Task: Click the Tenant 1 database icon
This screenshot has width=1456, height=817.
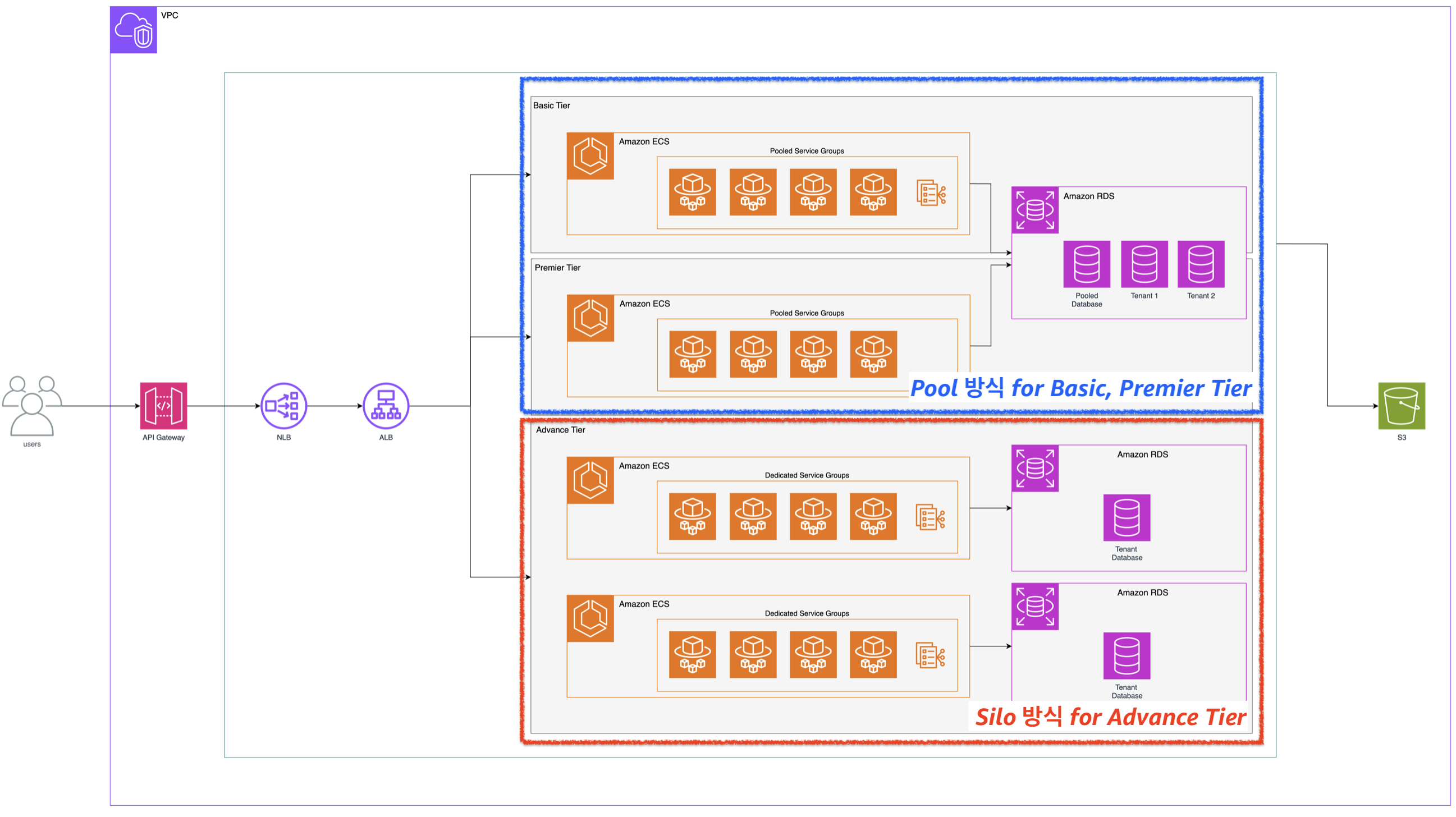Action: [x=1144, y=264]
